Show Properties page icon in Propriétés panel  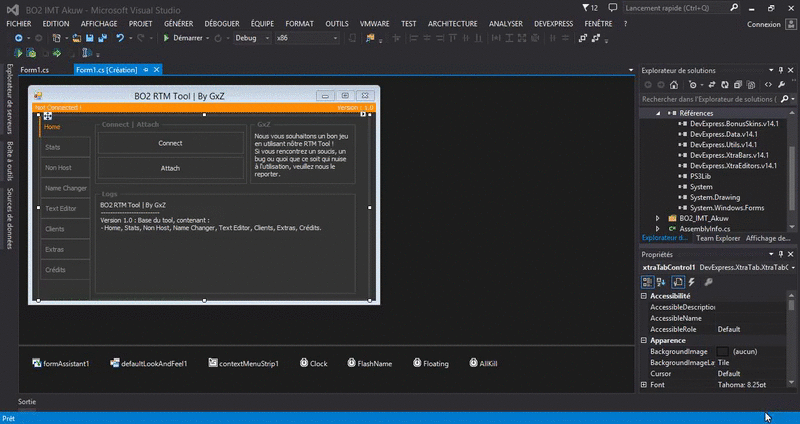click(678, 282)
